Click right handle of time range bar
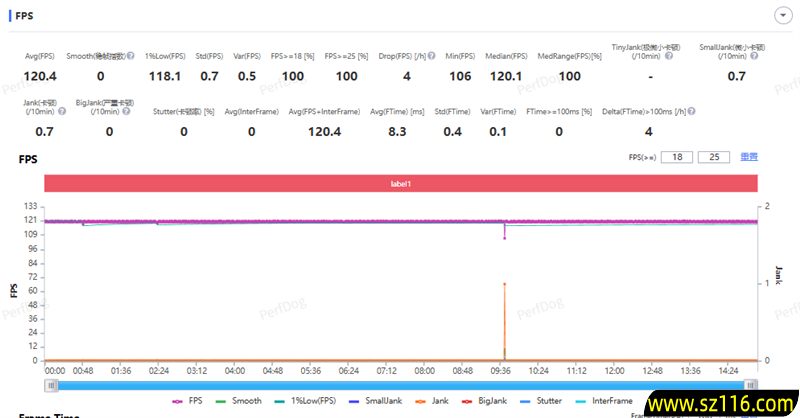This screenshot has width=800, height=418. click(x=751, y=384)
